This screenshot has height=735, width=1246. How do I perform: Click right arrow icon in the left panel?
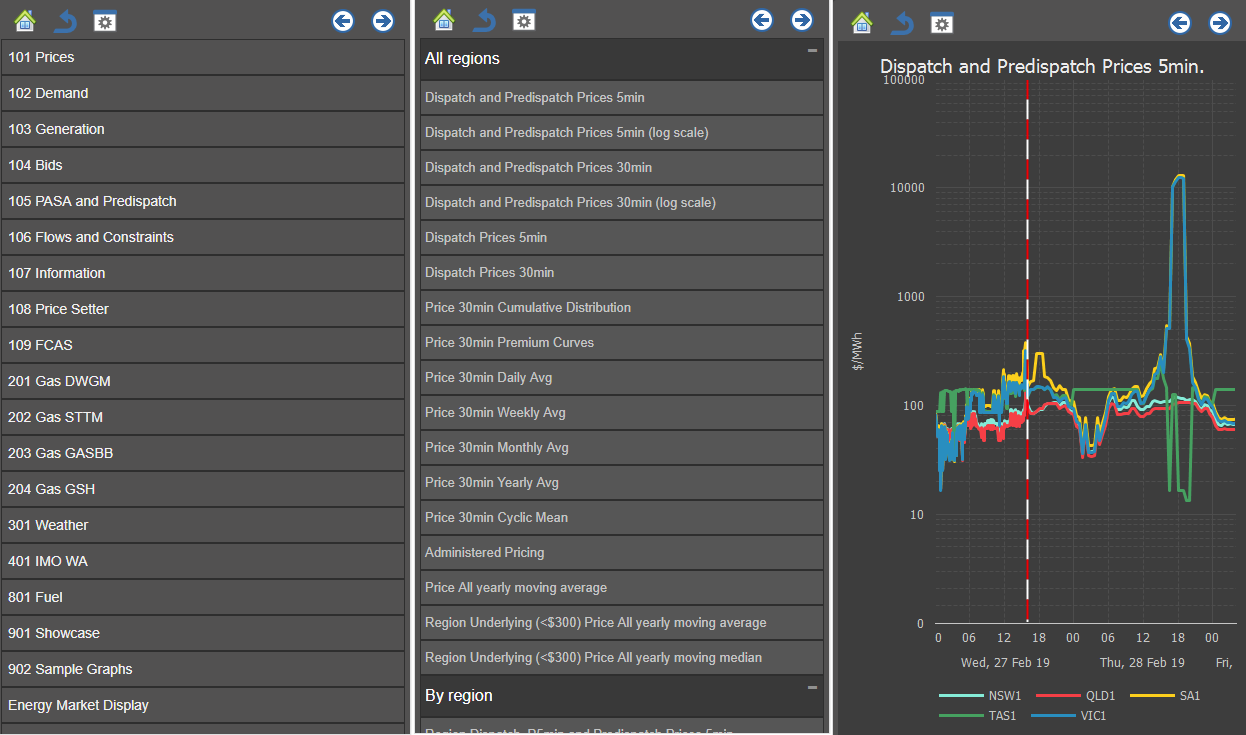click(x=383, y=20)
